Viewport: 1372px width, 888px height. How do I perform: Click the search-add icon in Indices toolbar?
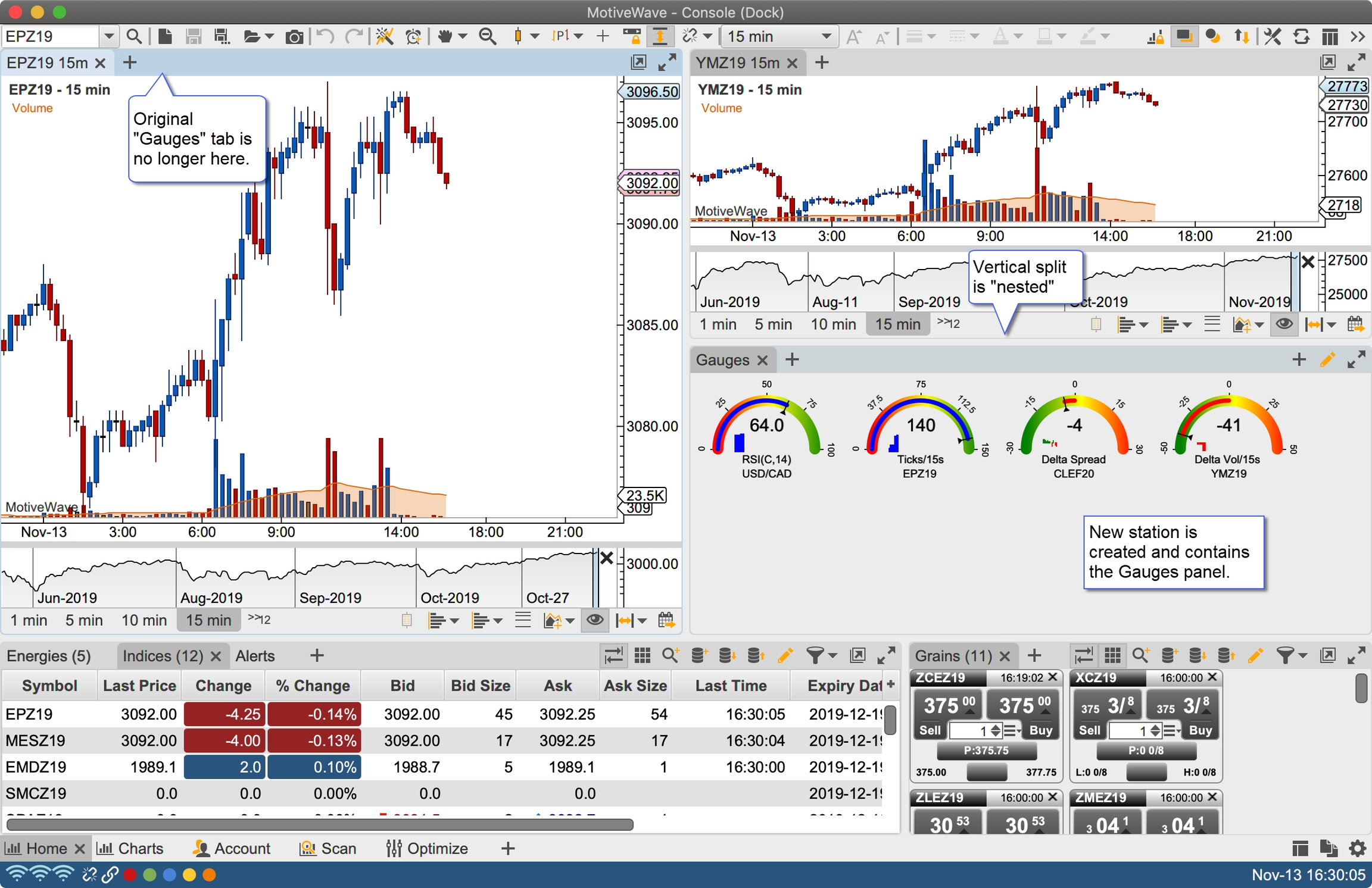tap(671, 656)
